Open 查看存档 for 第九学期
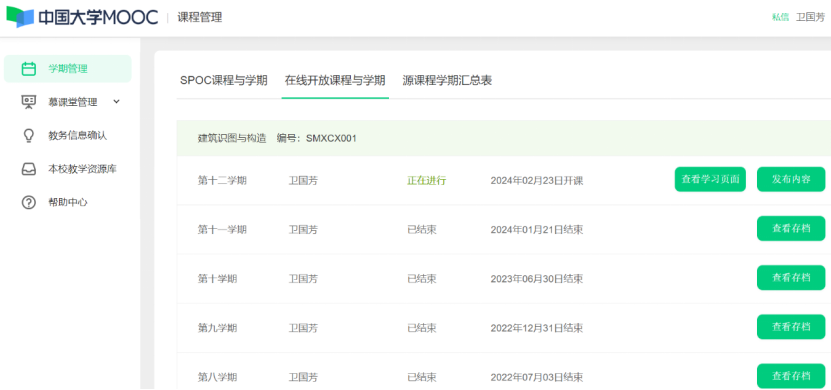Screen dimensions: 831x390 click(791, 327)
